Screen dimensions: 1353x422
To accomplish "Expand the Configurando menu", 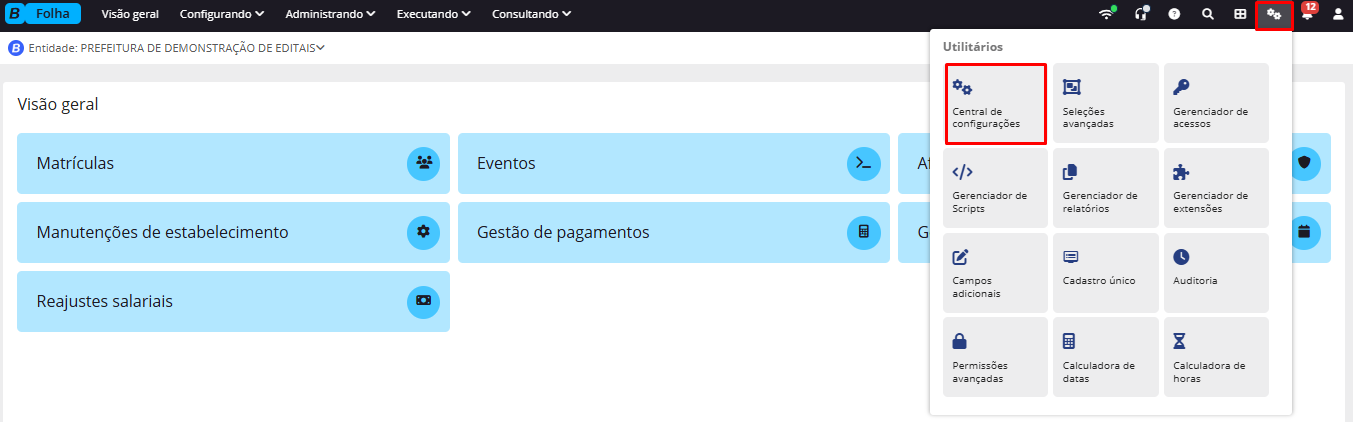I will [222, 15].
